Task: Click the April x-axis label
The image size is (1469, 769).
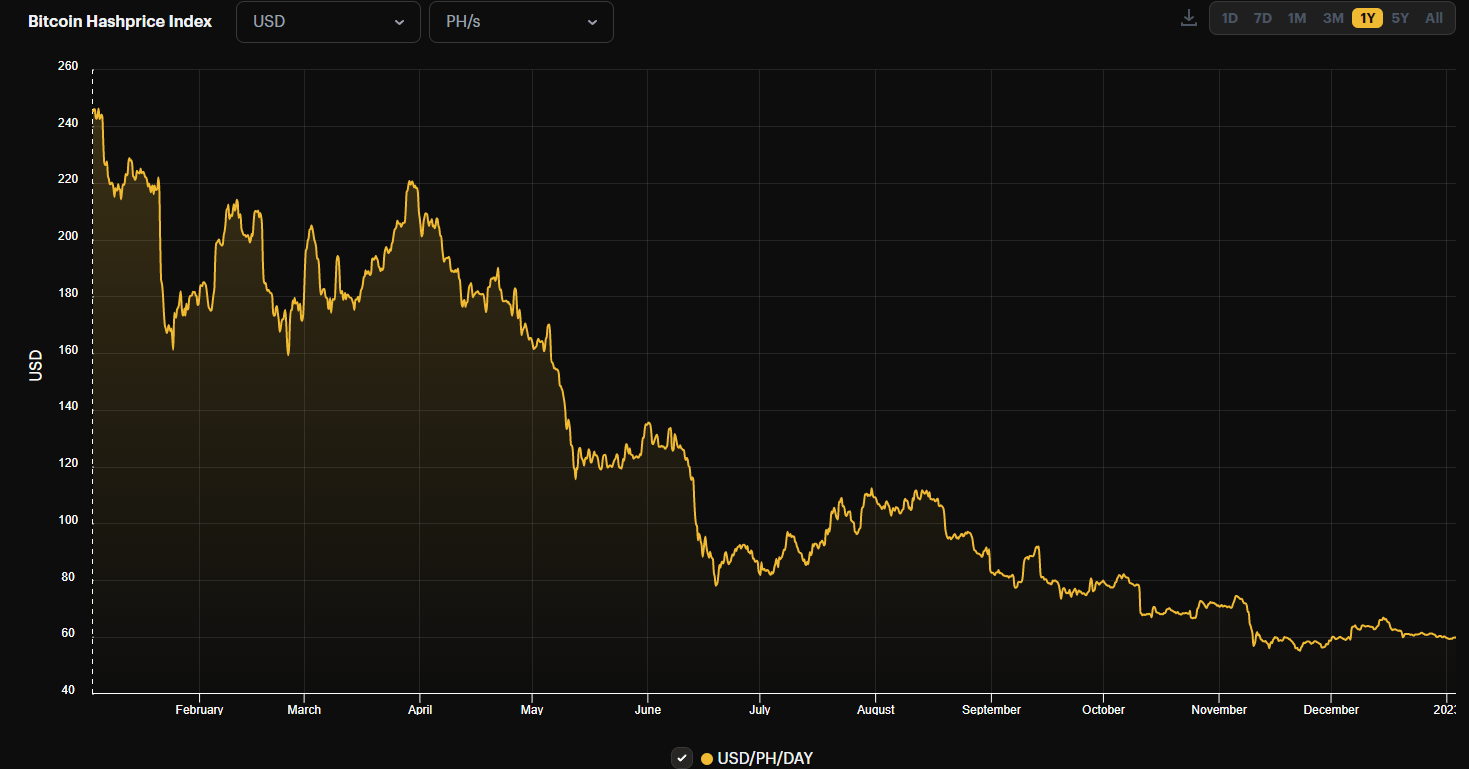Action: 420,710
